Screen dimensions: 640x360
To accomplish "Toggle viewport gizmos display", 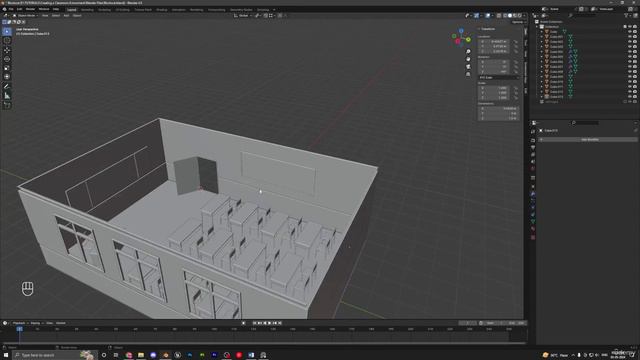I will (x=476, y=16).
